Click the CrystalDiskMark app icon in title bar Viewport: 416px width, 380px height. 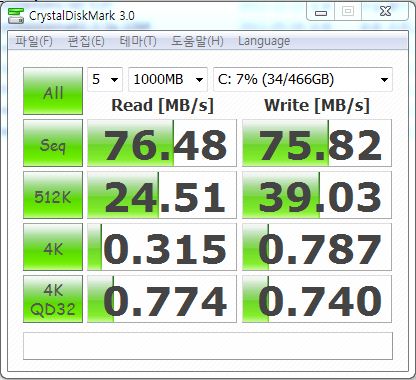[x=16, y=16]
